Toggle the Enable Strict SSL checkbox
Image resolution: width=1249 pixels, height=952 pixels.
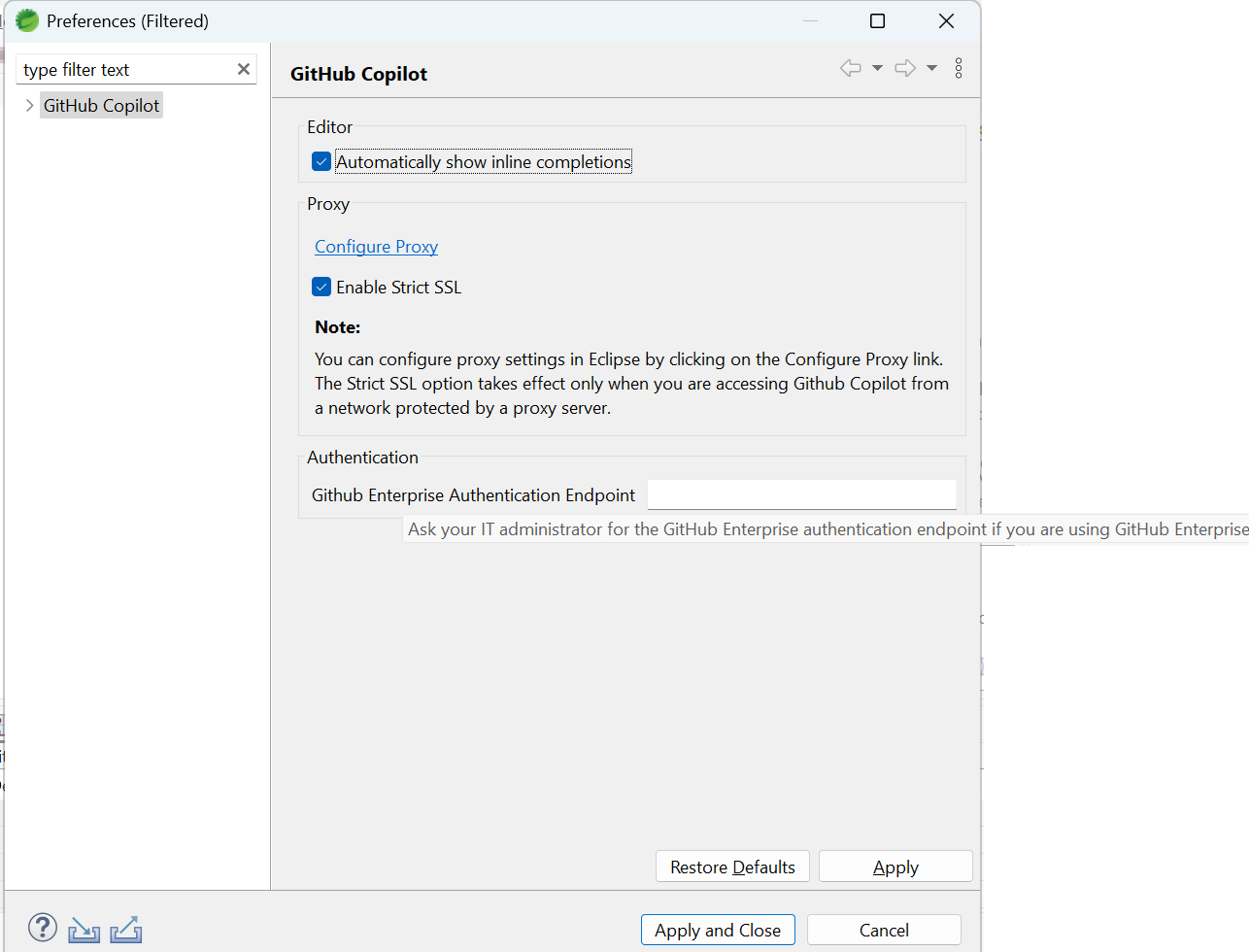(x=321, y=287)
